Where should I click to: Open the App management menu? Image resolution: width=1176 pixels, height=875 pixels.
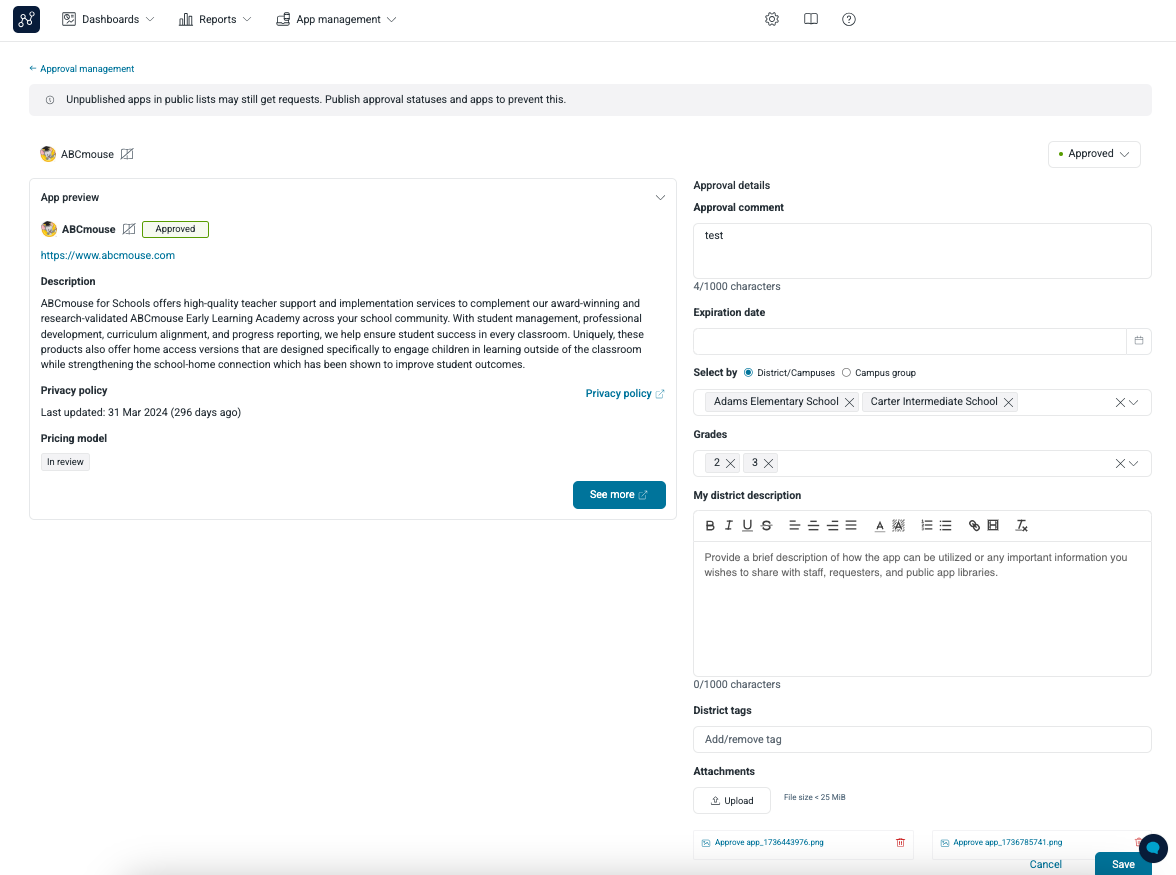point(336,19)
